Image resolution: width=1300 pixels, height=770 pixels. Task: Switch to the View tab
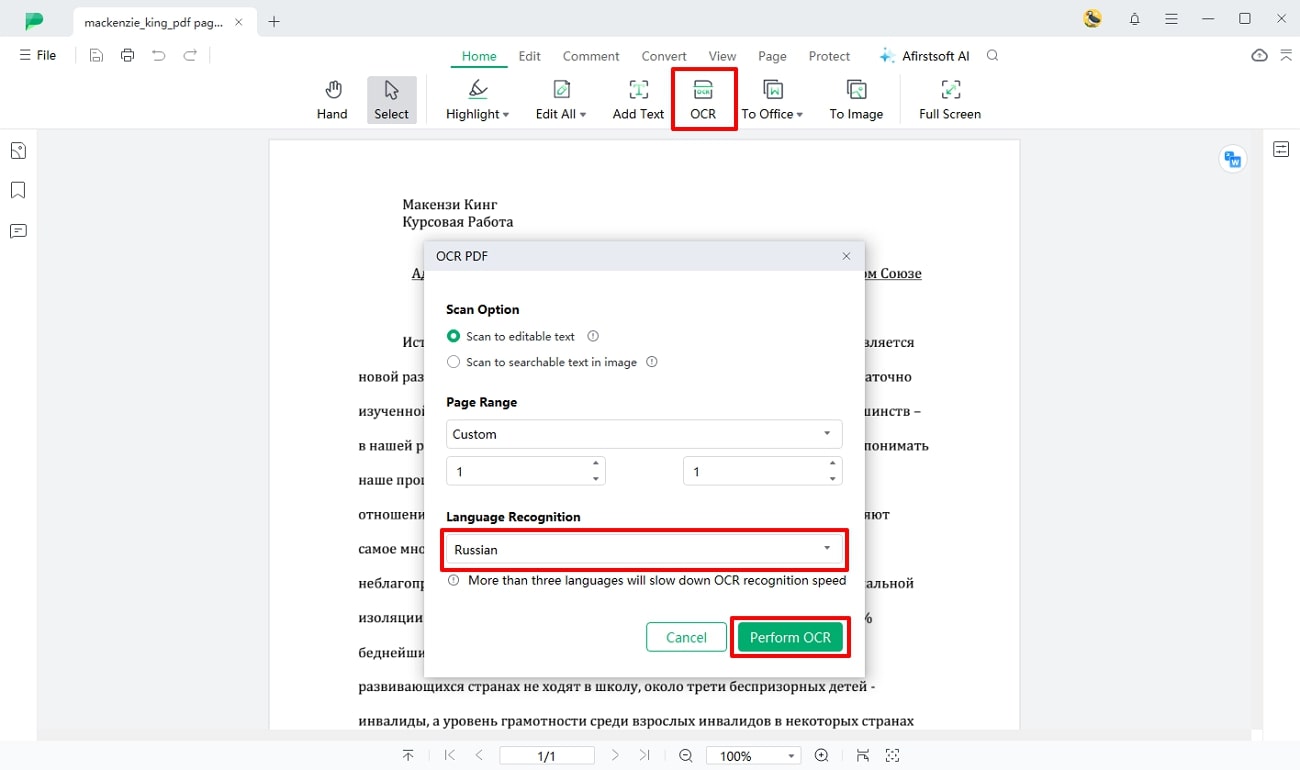coord(722,56)
